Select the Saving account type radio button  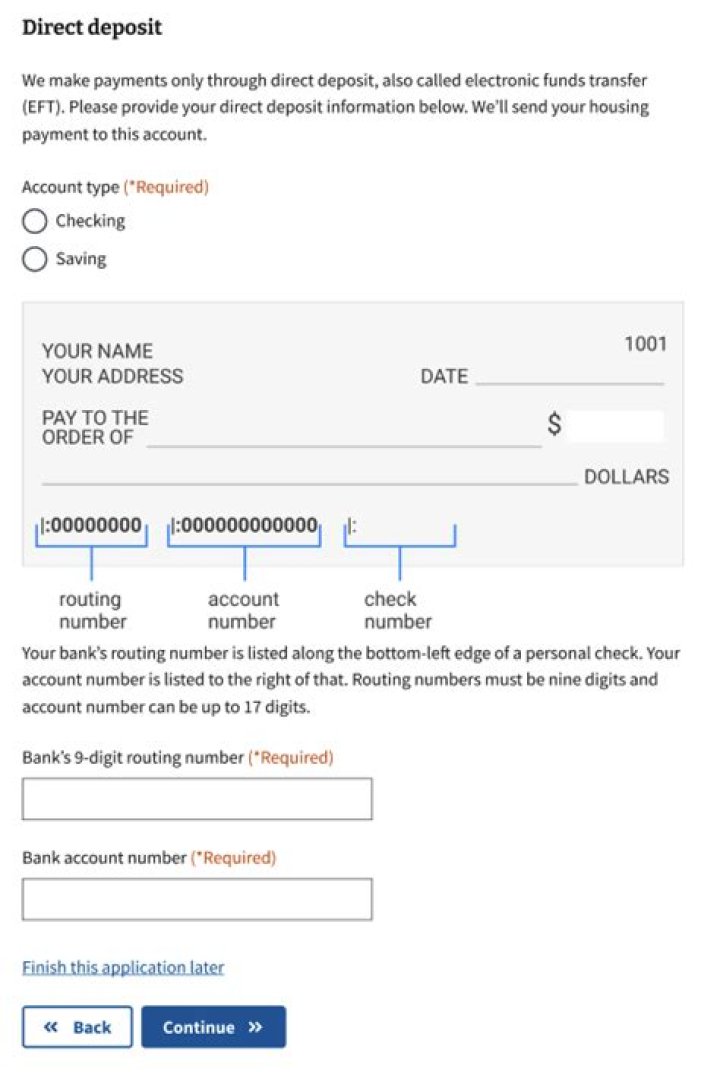35,258
